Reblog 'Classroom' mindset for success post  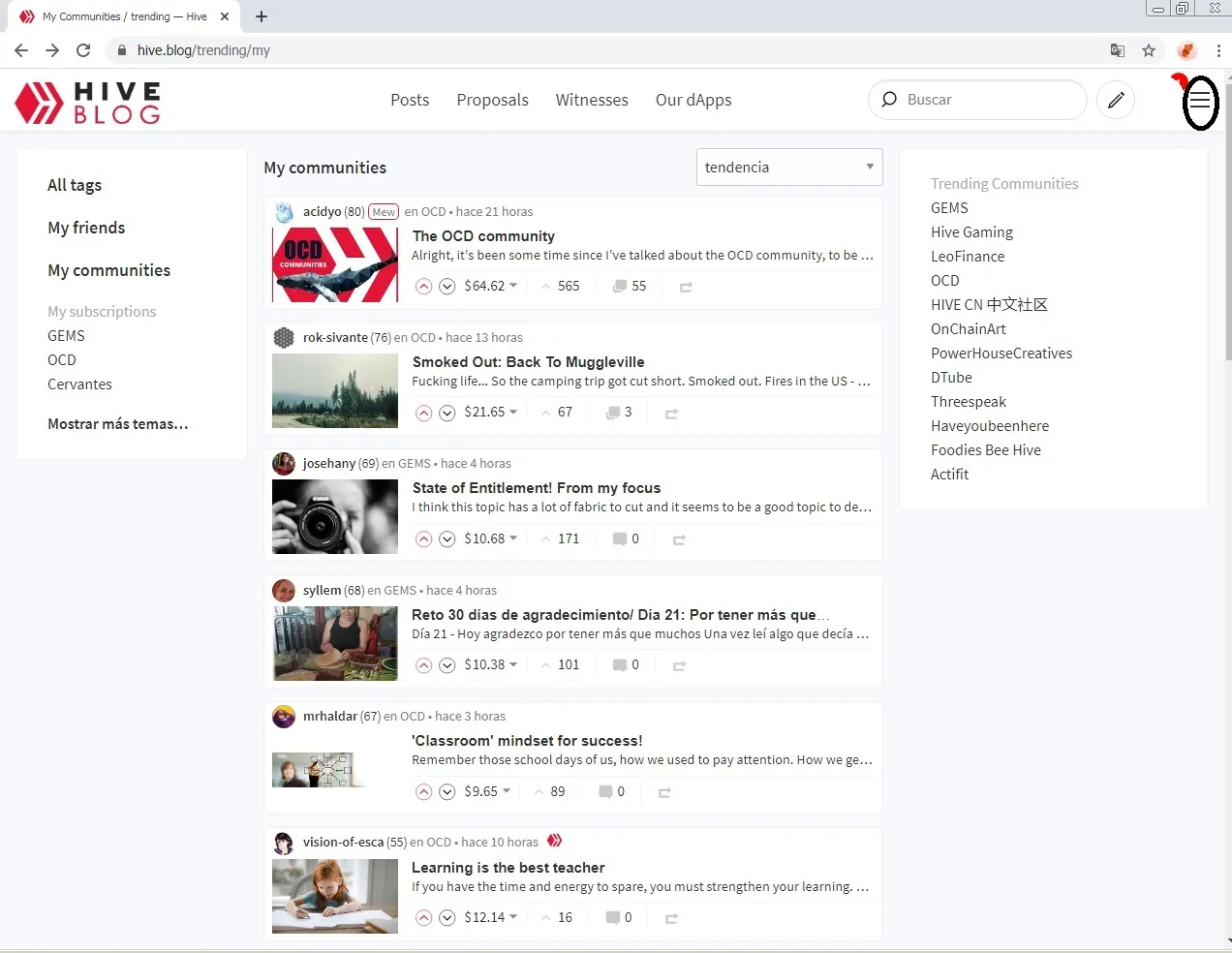point(664,792)
